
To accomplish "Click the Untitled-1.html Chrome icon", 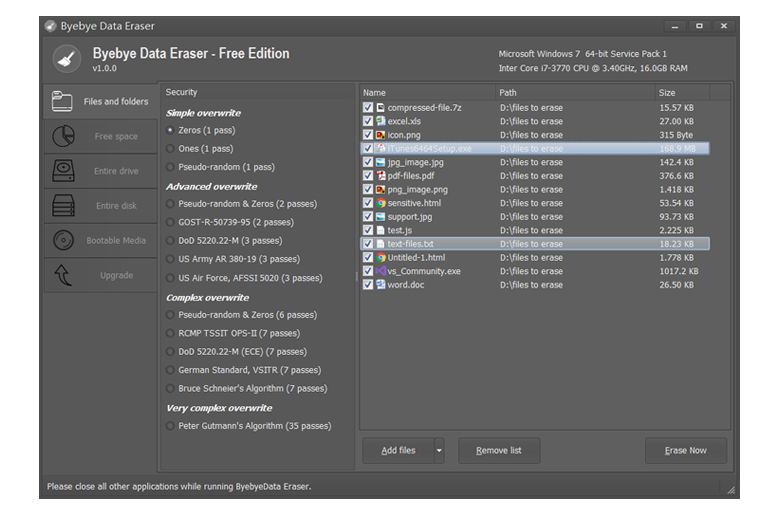I will (381, 257).
